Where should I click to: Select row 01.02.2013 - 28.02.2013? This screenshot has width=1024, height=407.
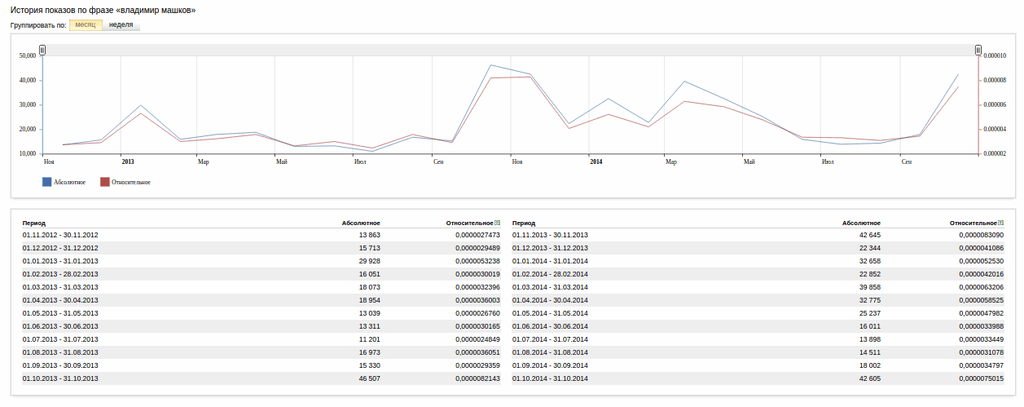click(x=261, y=274)
